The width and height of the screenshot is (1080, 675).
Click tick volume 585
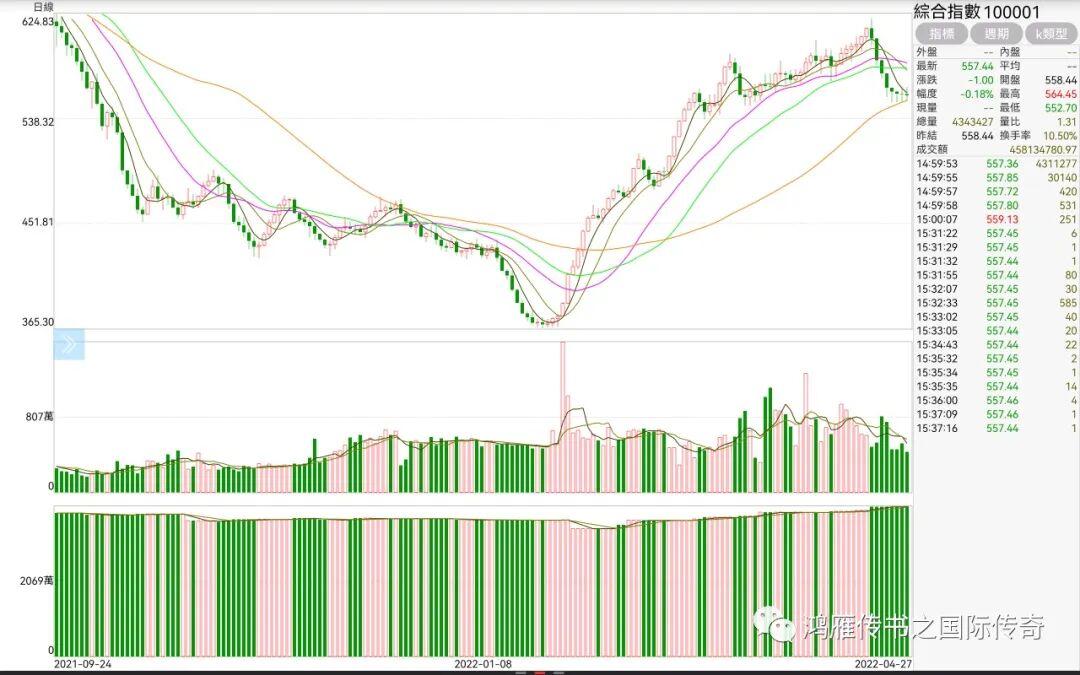[x=1068, y=303]
